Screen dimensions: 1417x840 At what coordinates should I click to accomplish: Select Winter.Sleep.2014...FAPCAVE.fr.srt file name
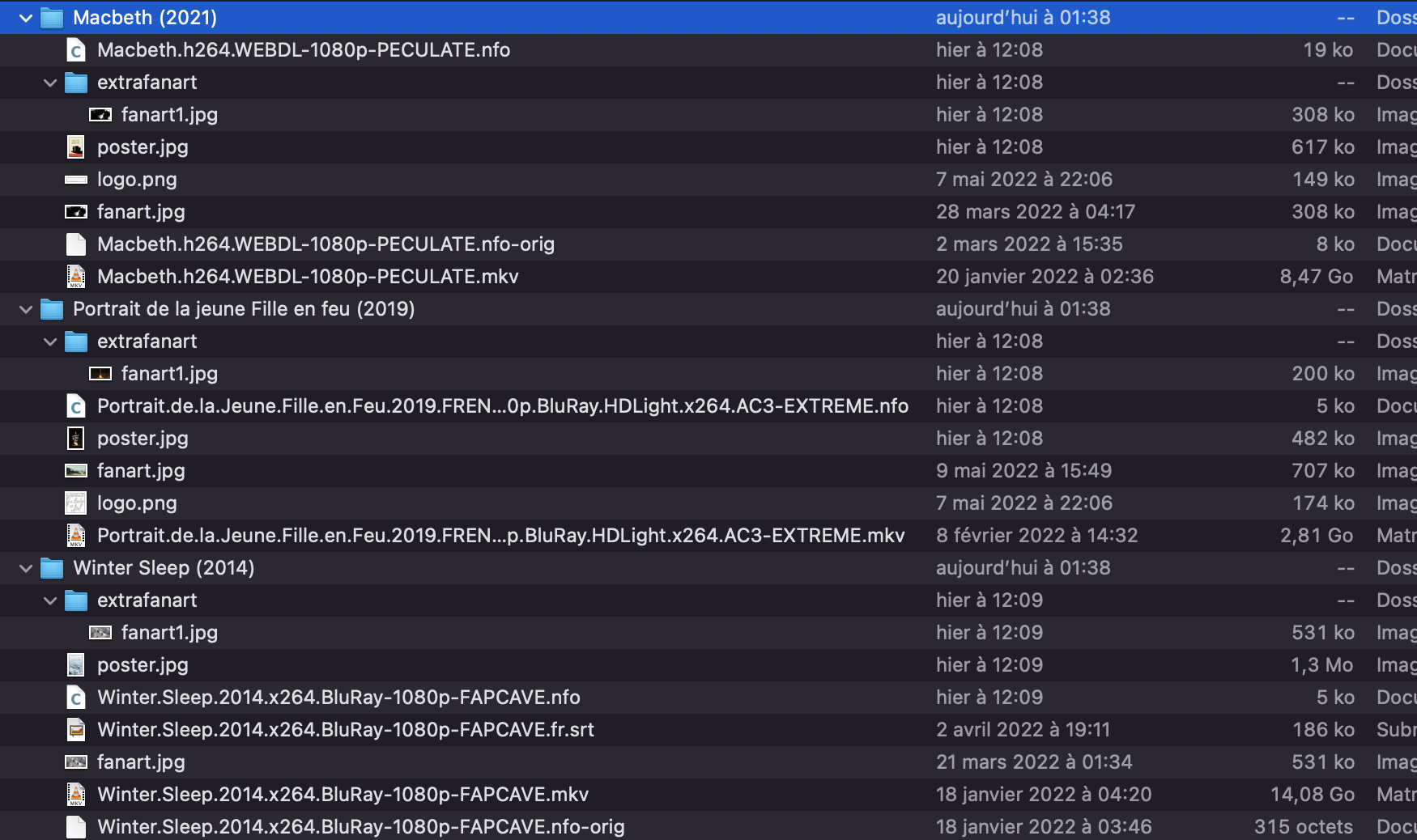point(346,730)
